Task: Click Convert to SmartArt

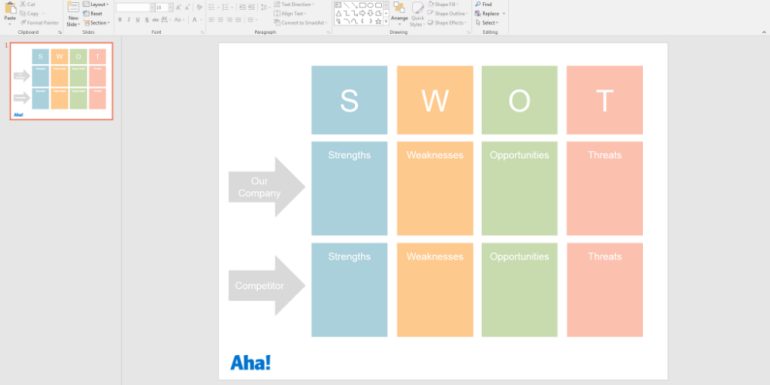Action: pyautogui.click(x=301, y=23)
